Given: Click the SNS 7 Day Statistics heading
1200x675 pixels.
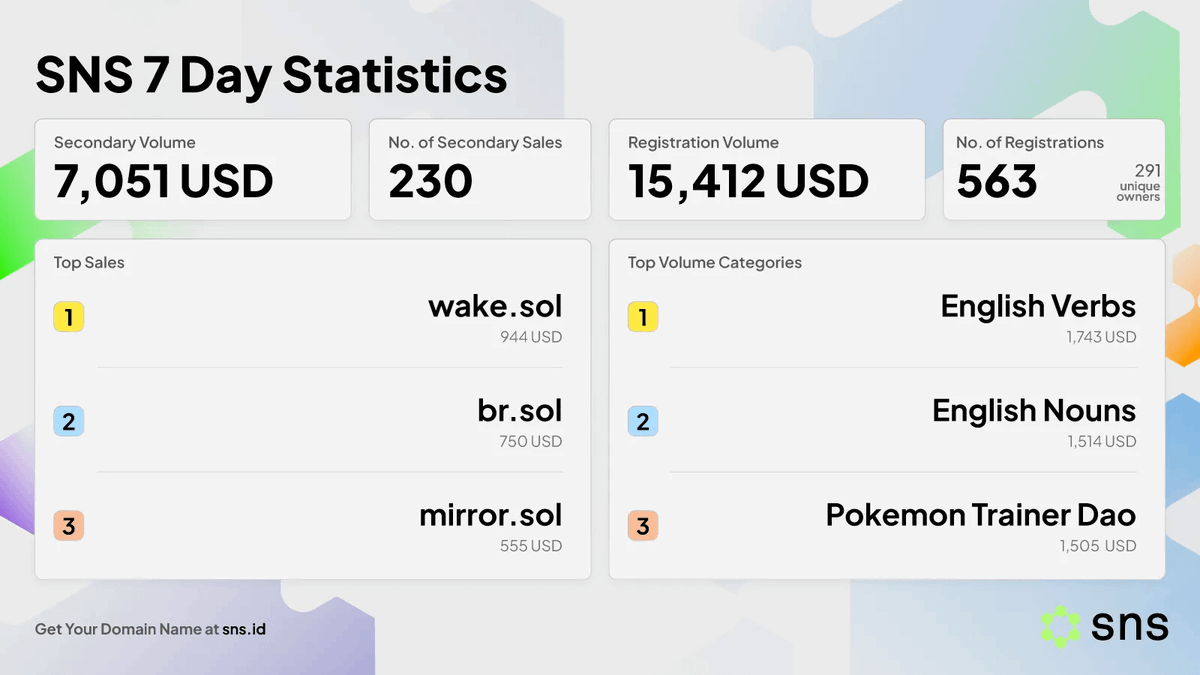Looking at the screenshot, I should pos(271,76).
